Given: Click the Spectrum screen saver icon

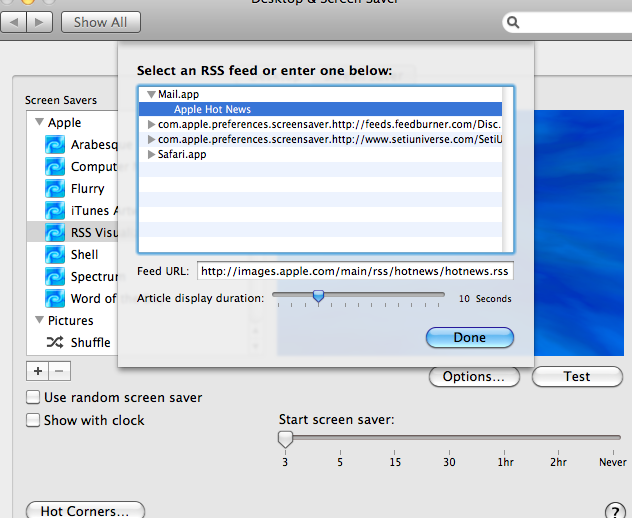Looking at the screenshot, I should [x=55, y=277].
